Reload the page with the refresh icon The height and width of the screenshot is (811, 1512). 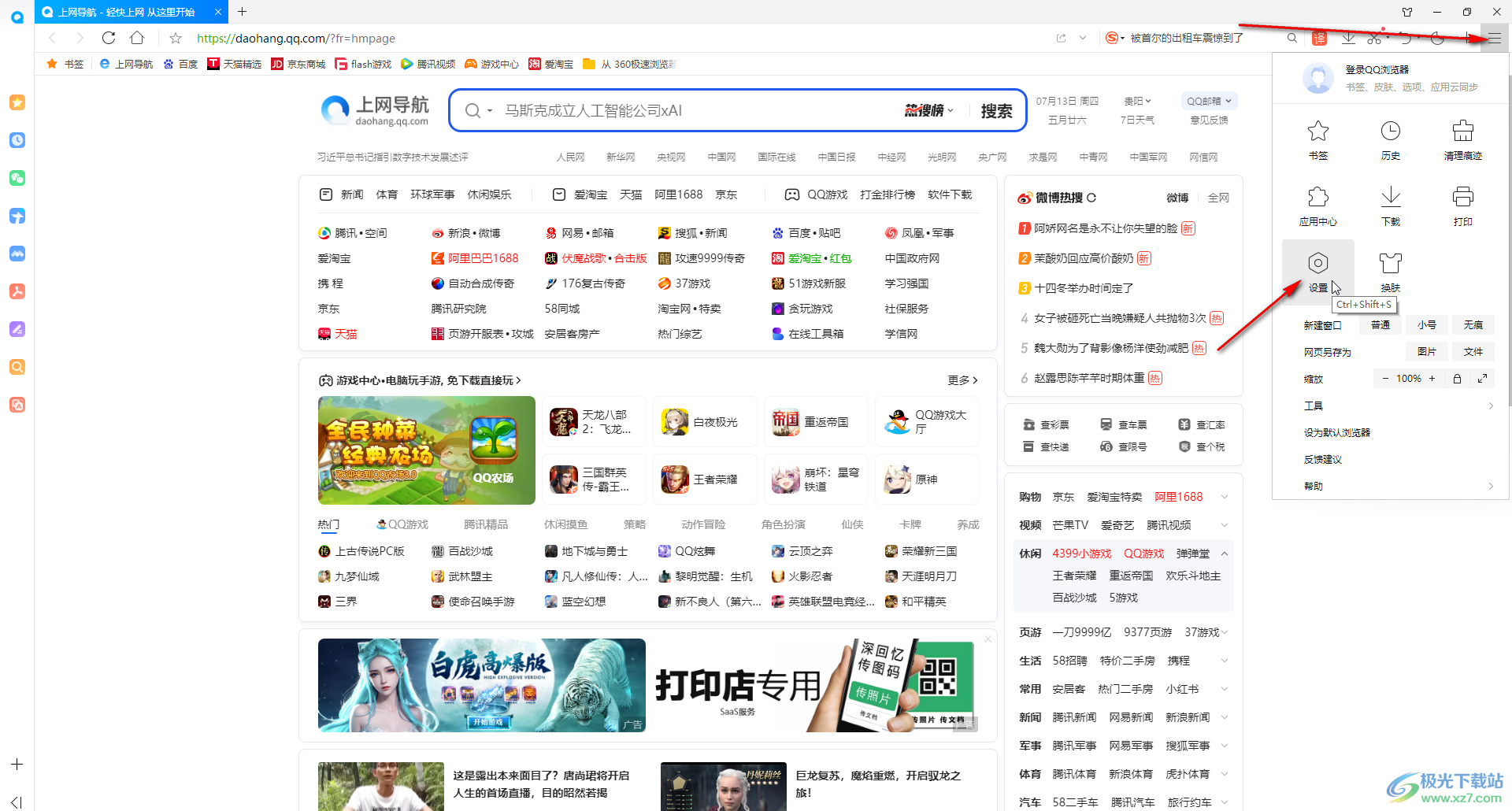(109, 38)
